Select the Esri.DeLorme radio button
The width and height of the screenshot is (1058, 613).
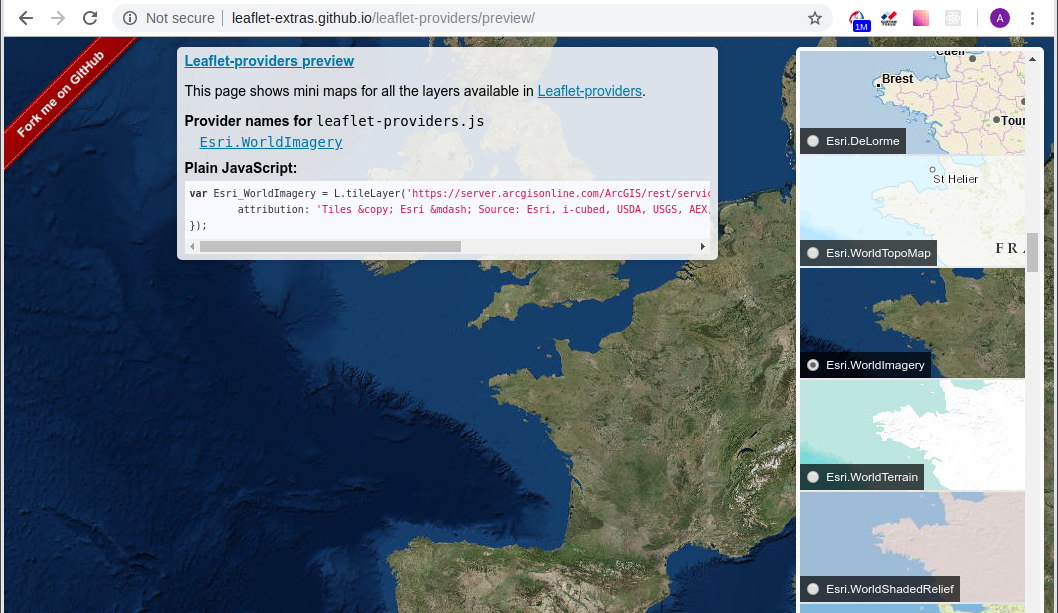[813, 141]
